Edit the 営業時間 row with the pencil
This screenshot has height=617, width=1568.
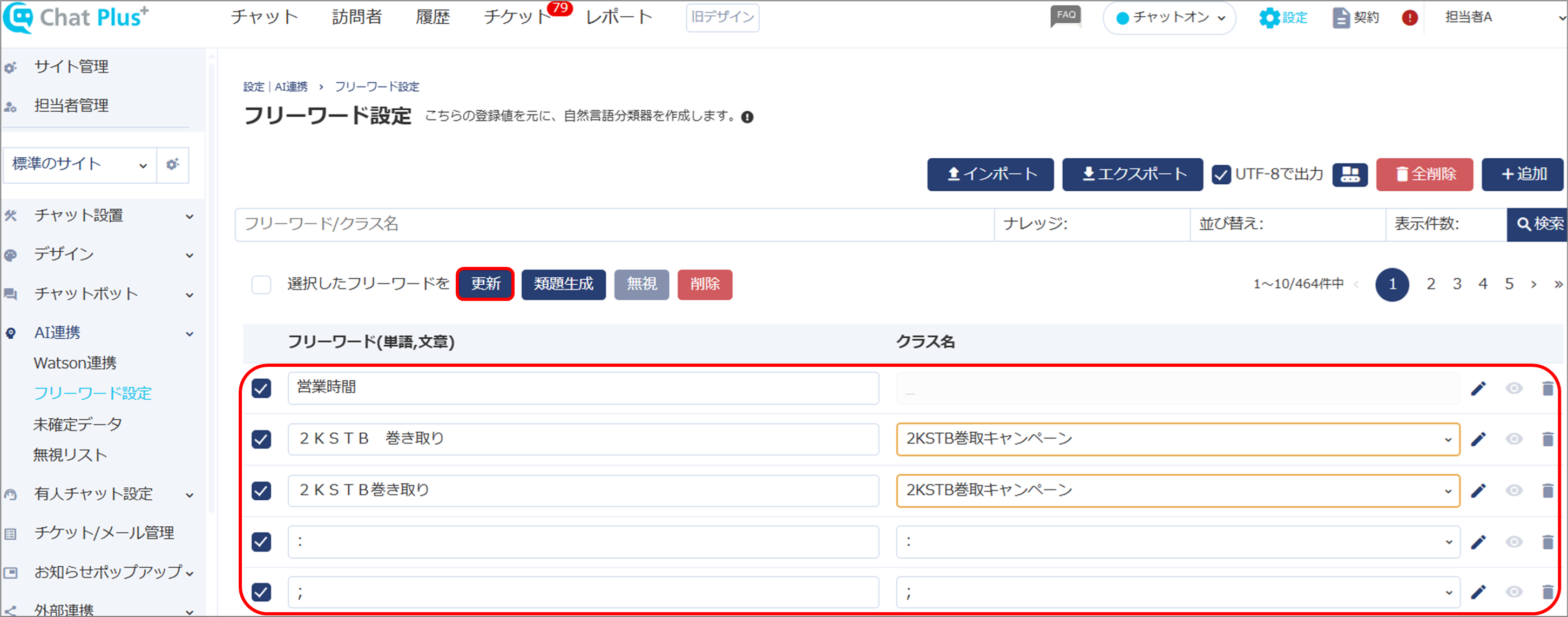1478,388
